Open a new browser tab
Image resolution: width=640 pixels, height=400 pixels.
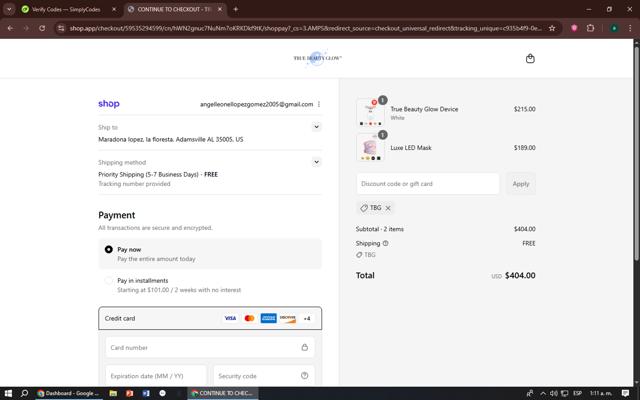(x=236, y=9)
